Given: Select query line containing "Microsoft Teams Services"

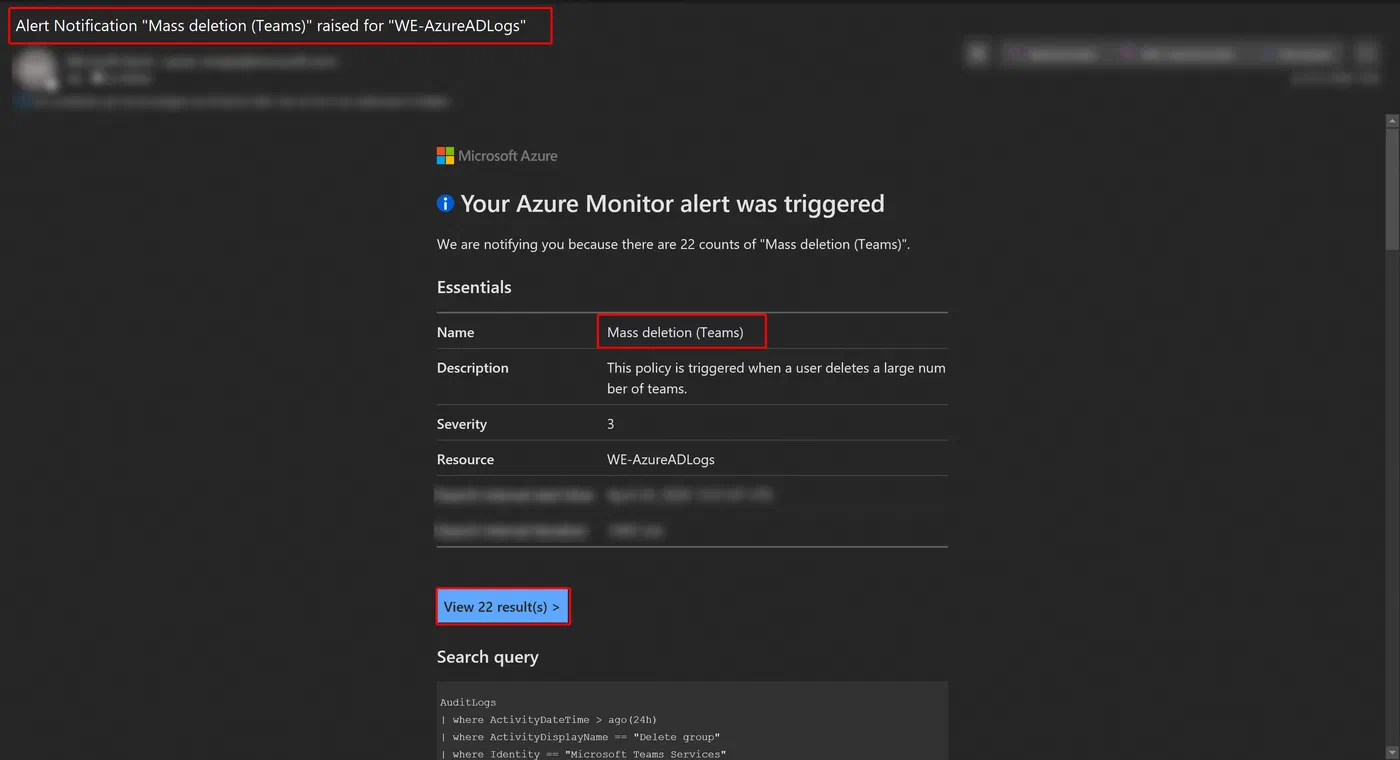Looking at the screenshot, I should point(584,754).
